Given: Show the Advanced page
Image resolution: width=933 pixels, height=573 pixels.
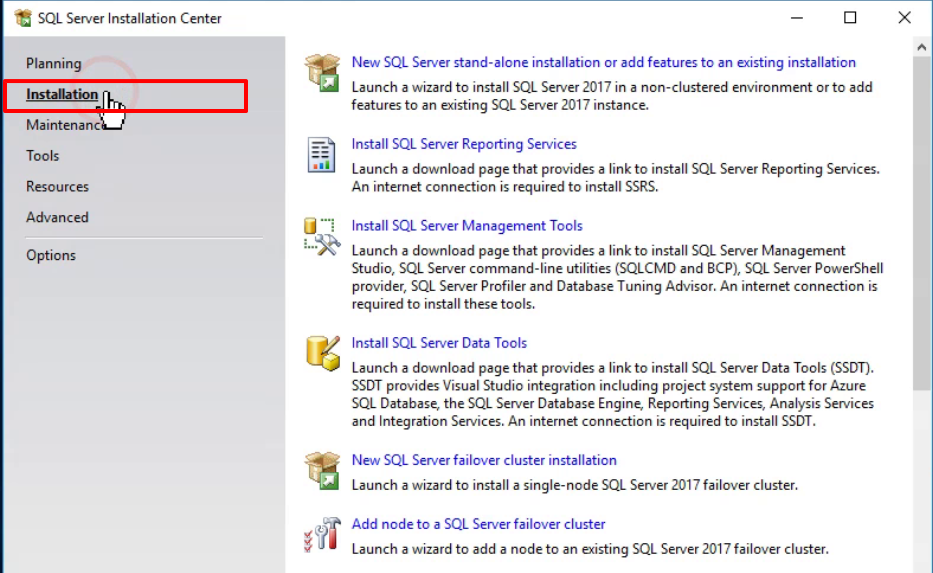Looking at the screenshot, I should click(x=57, y=217).
